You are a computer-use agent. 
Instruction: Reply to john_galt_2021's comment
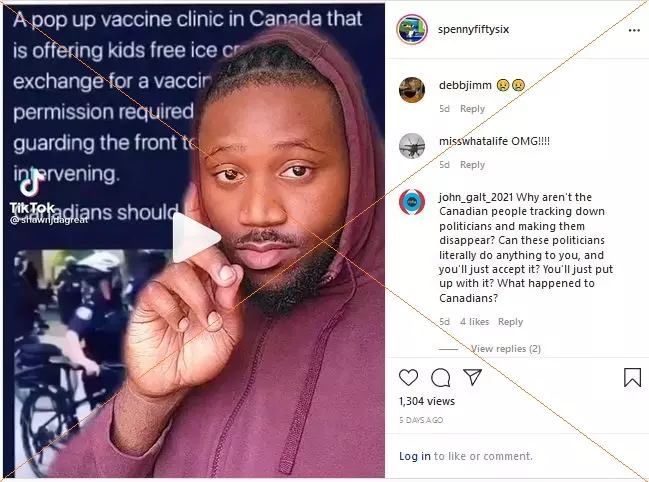click(x=510, y=322)
